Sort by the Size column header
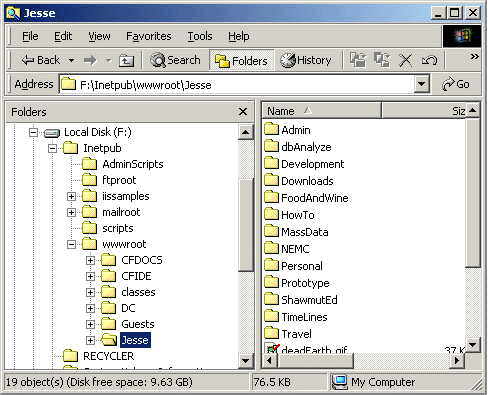Image resolution: width=488 pixels, height=395 pixels. tap(423, 111)
